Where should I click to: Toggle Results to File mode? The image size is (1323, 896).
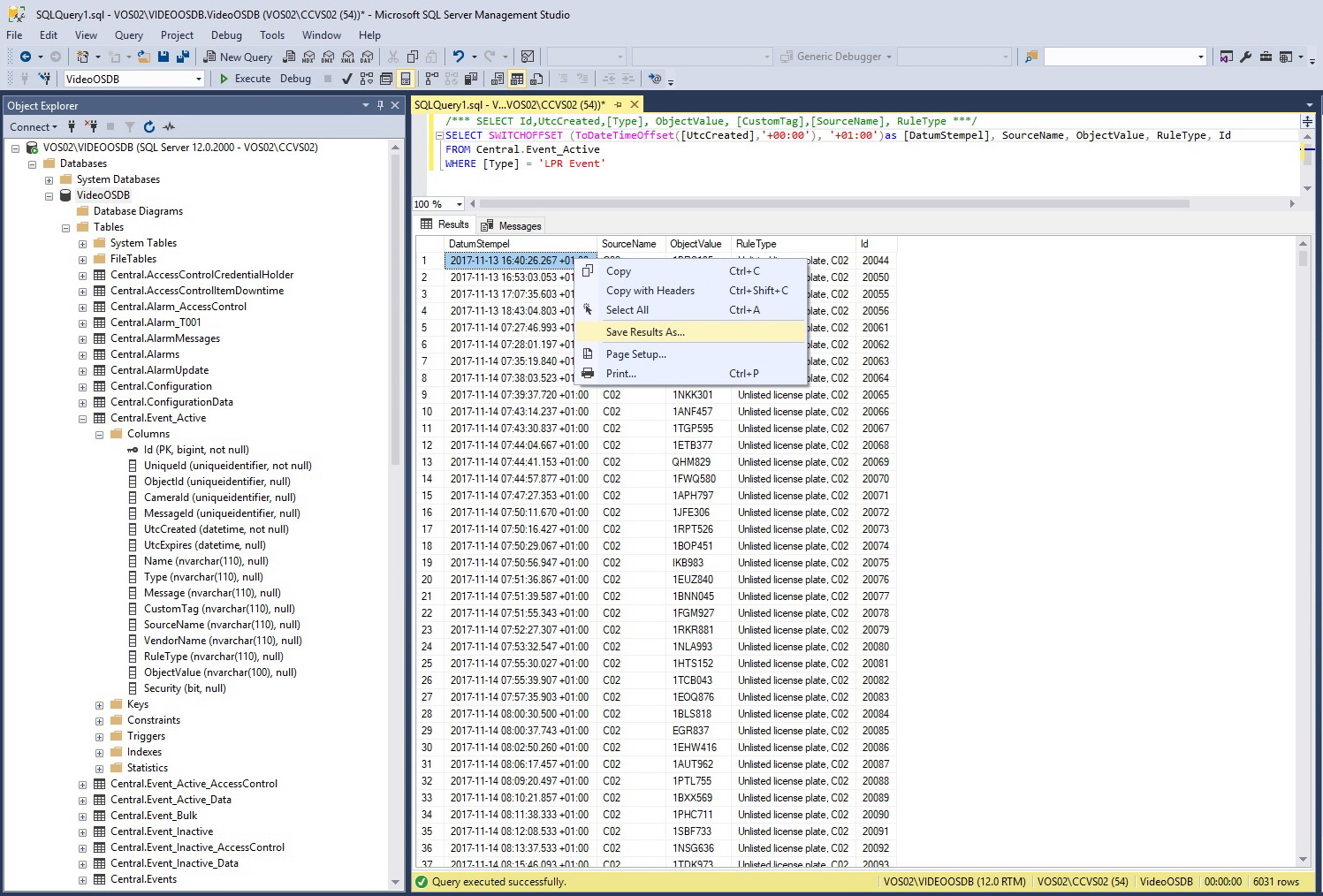pyautogui.click(x=536, y=79)
